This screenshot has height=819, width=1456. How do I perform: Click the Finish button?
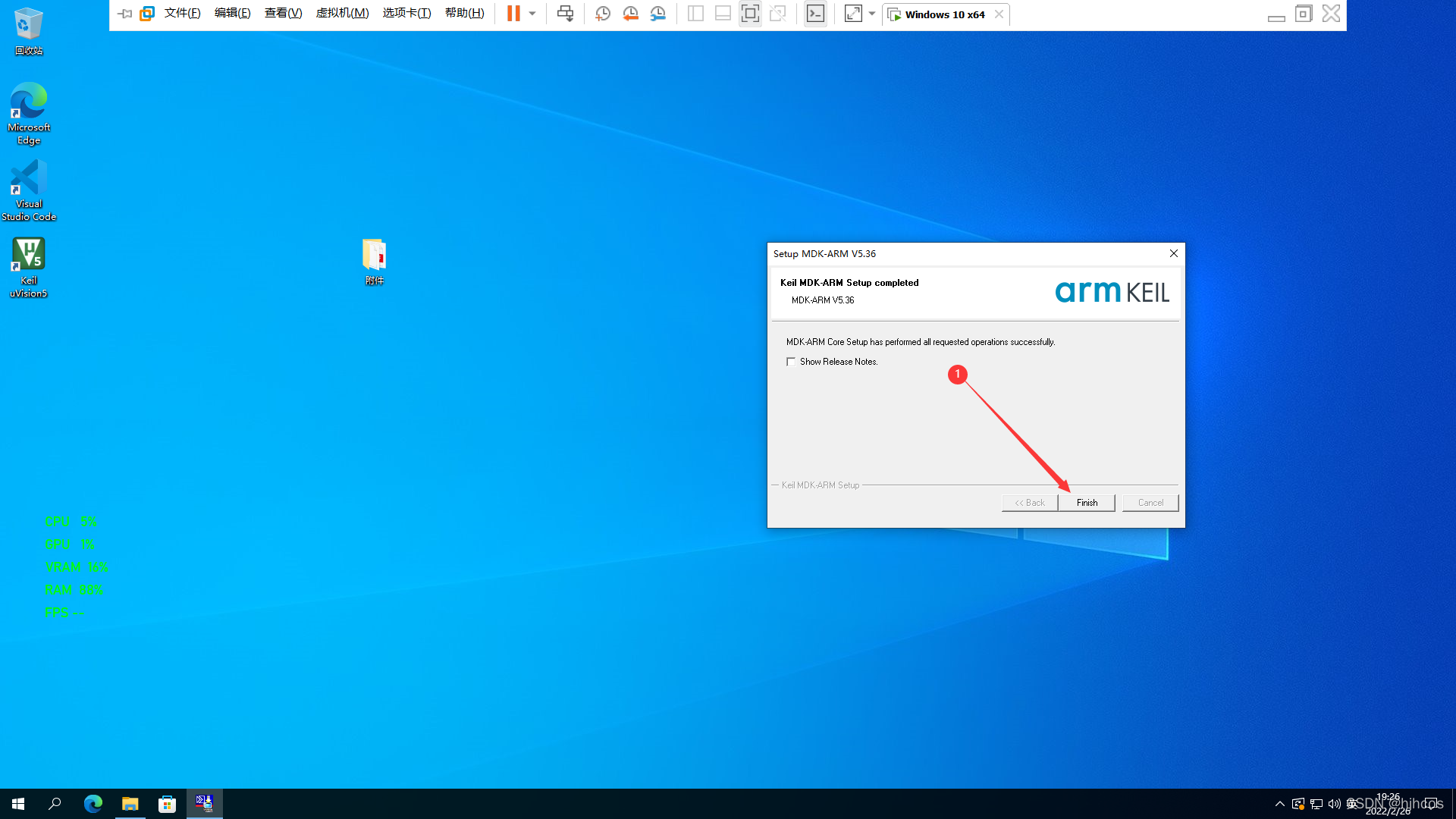click(x=1087, y=503)
